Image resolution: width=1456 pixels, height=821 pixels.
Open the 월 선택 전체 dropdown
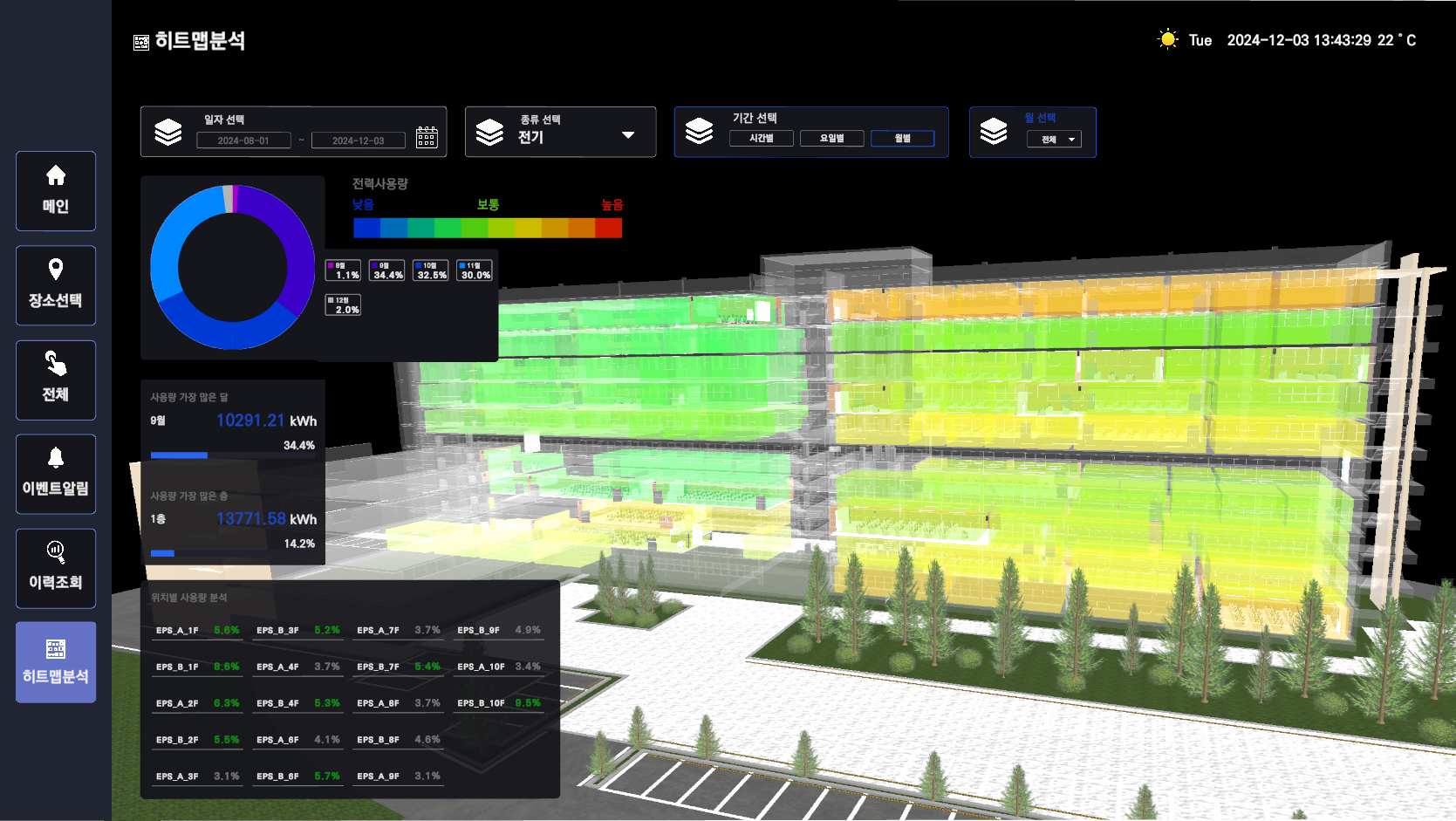tap(1054, 140)
